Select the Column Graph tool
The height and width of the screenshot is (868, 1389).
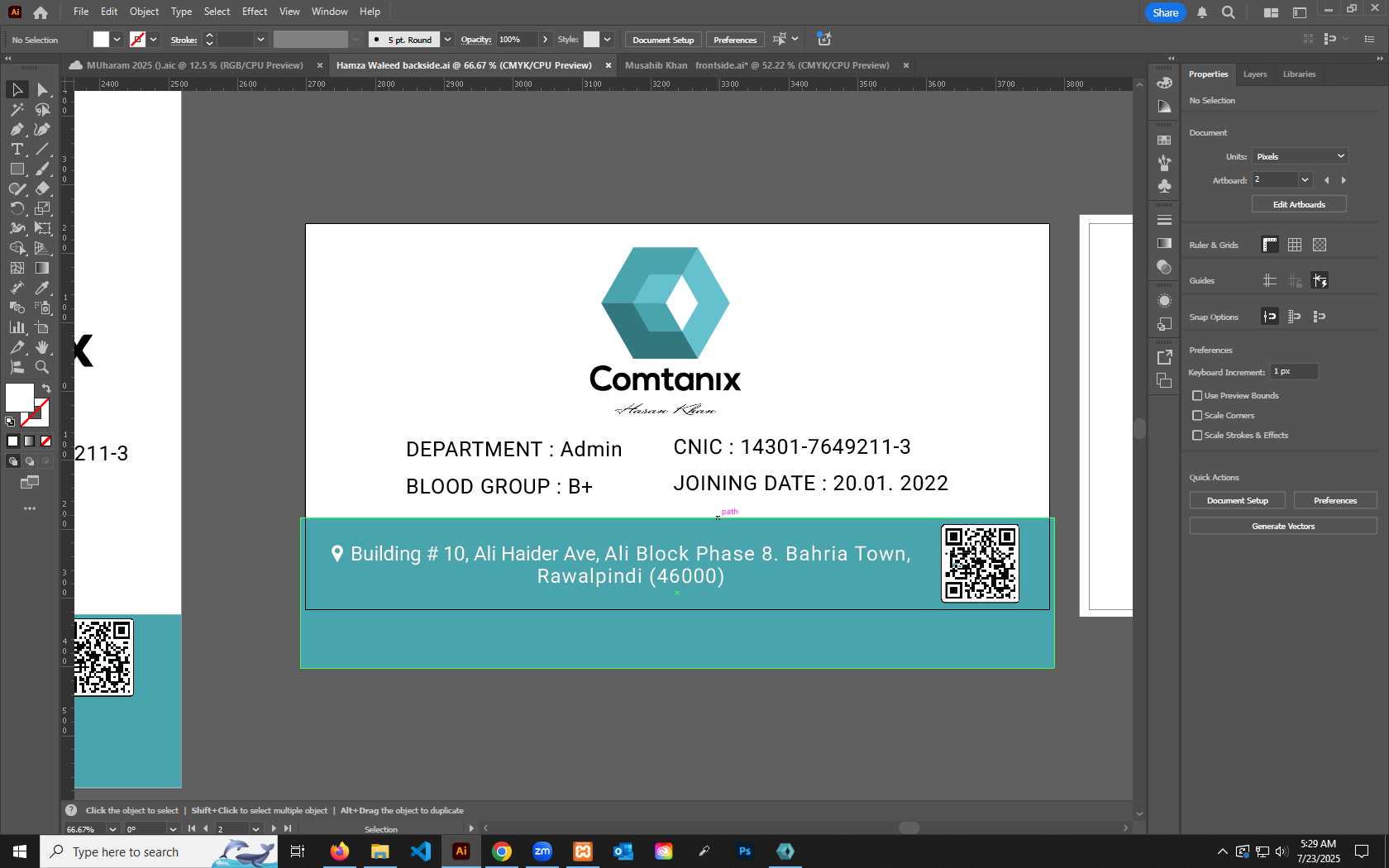(x=17, y=327)
